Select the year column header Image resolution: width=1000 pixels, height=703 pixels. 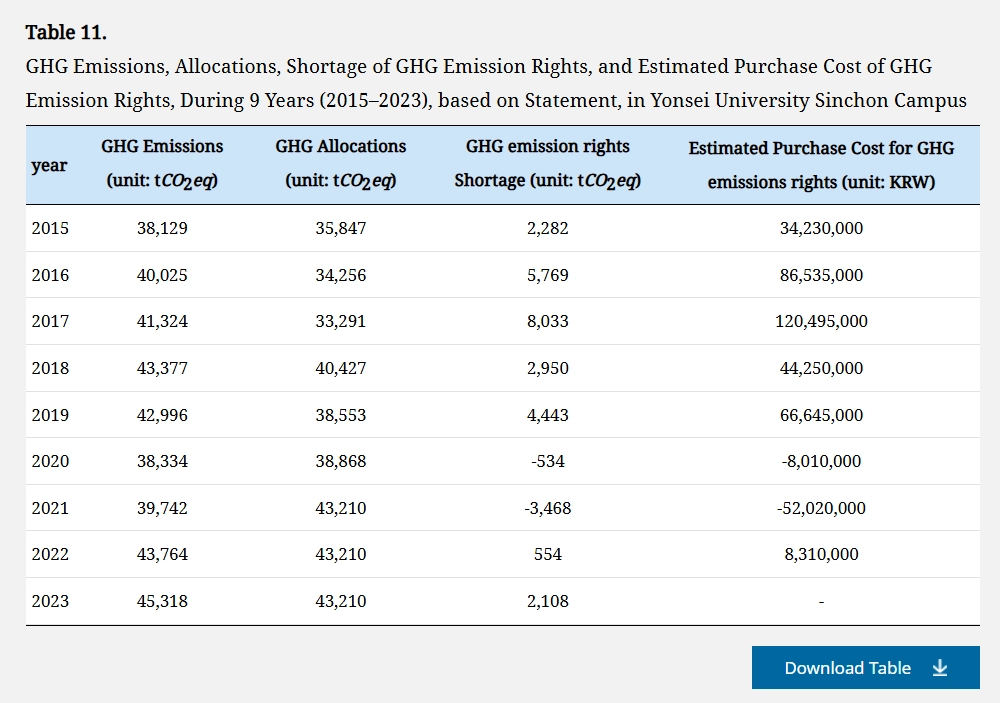pyautogui.click(x=49, y=165)
